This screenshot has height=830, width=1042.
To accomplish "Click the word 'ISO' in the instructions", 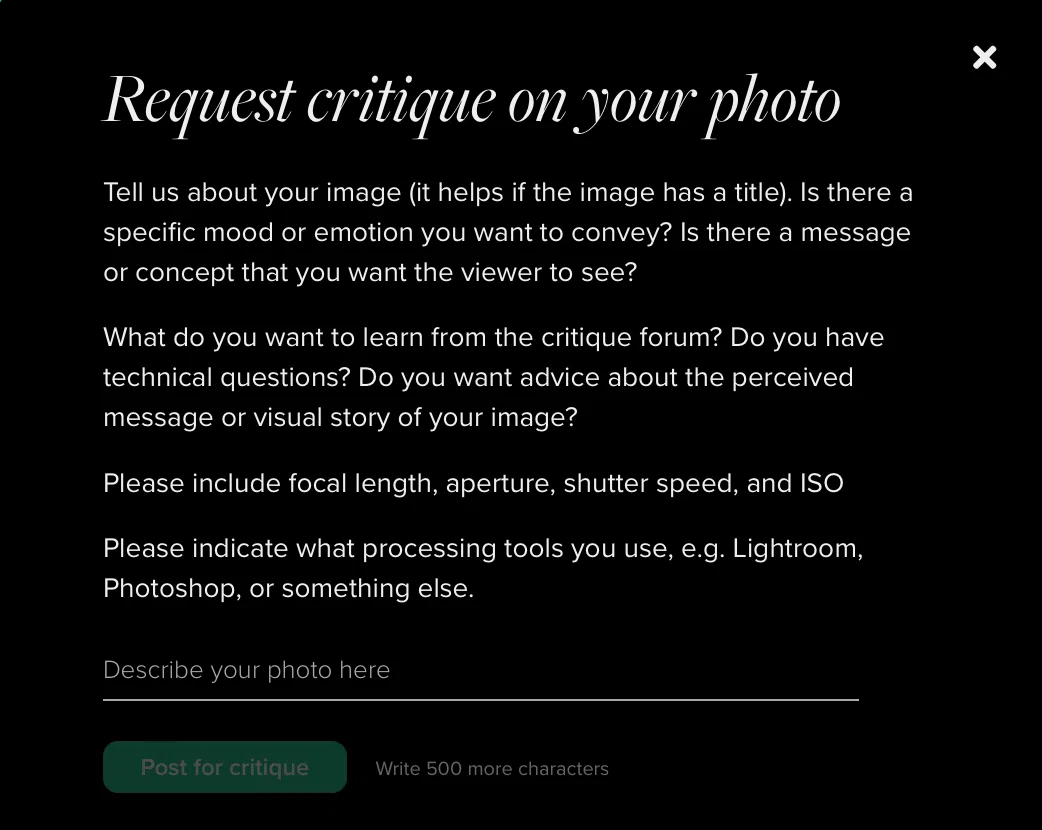I will (821, 483).
